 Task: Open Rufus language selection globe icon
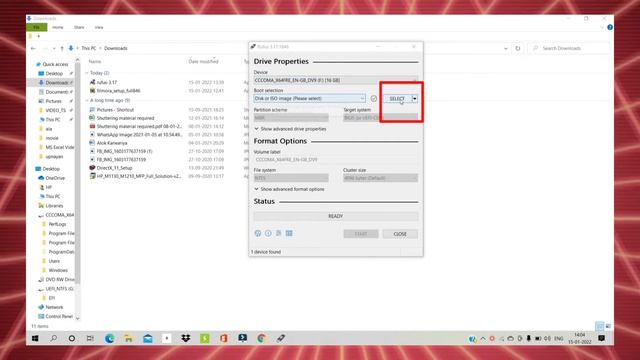(258, 233)
